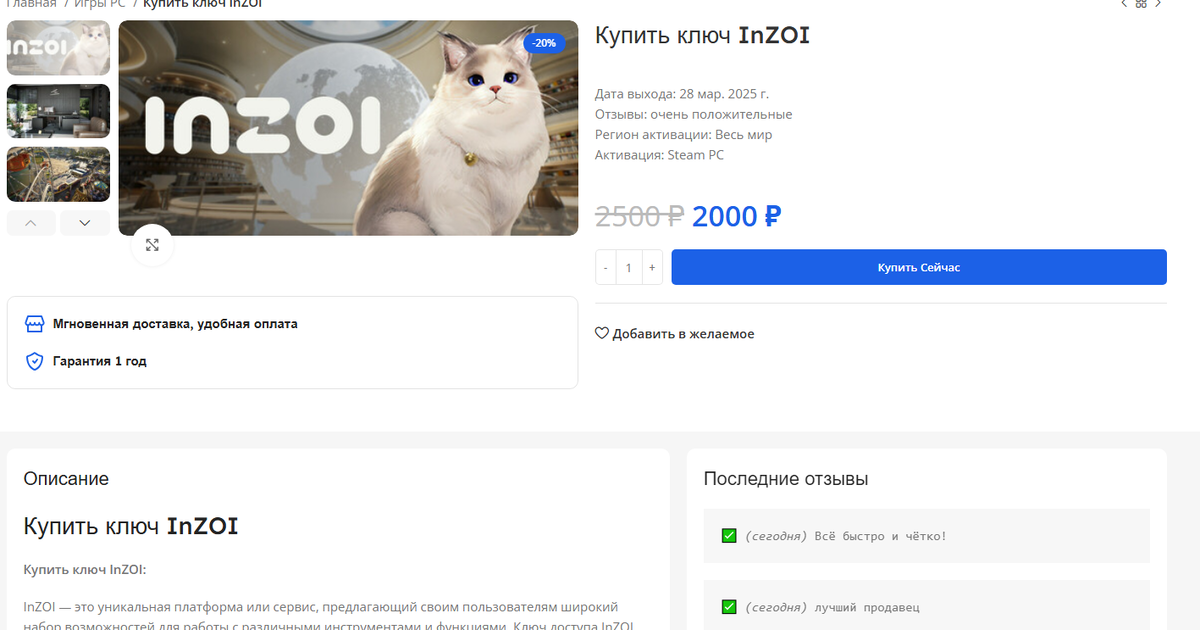This screenshot has height=630, width=1200.
Task: Click the -20% discount badge
Action: pos(545,43)
